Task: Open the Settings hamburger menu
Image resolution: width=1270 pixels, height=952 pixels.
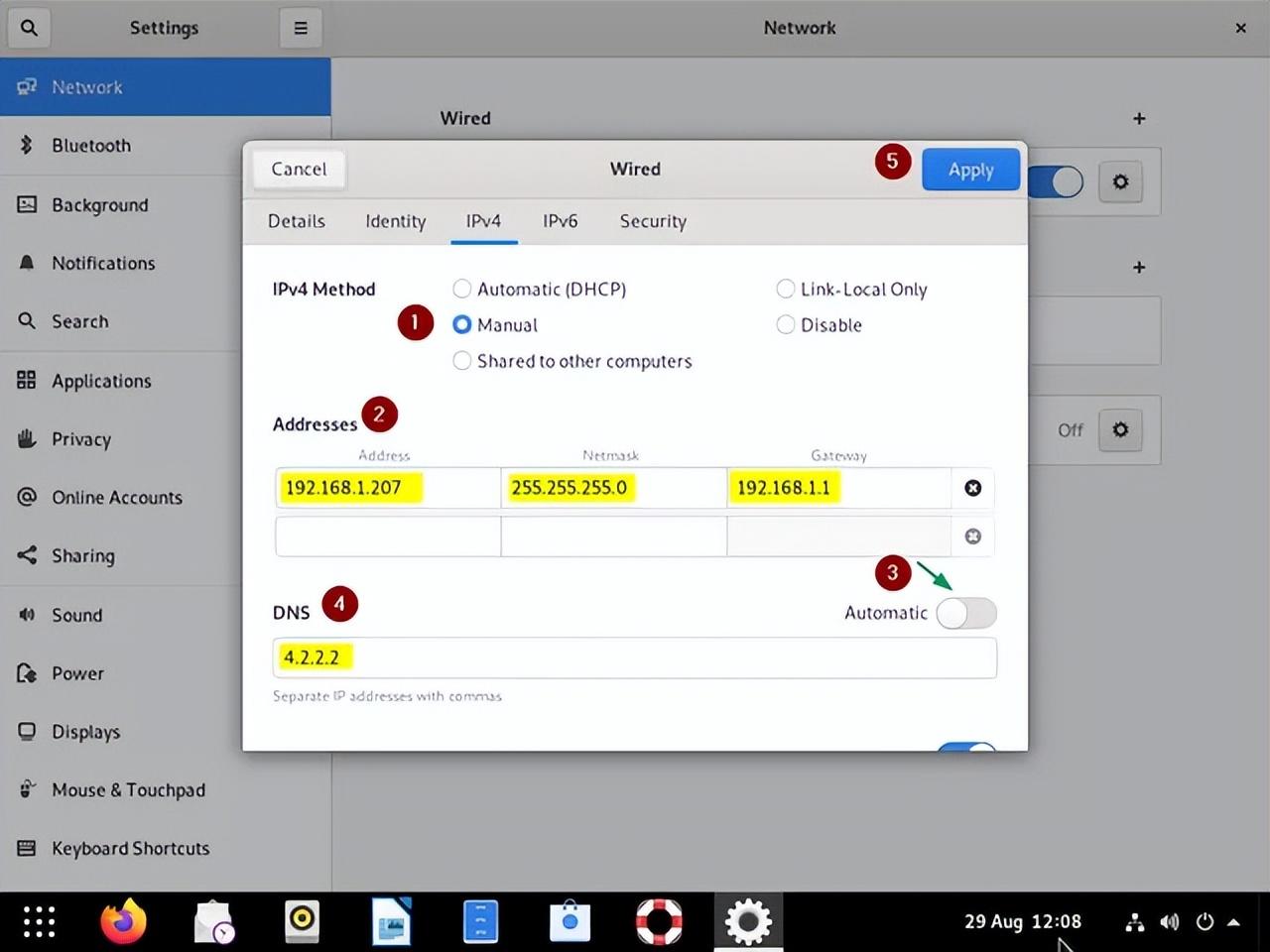Action: click(x=301, y=28)
